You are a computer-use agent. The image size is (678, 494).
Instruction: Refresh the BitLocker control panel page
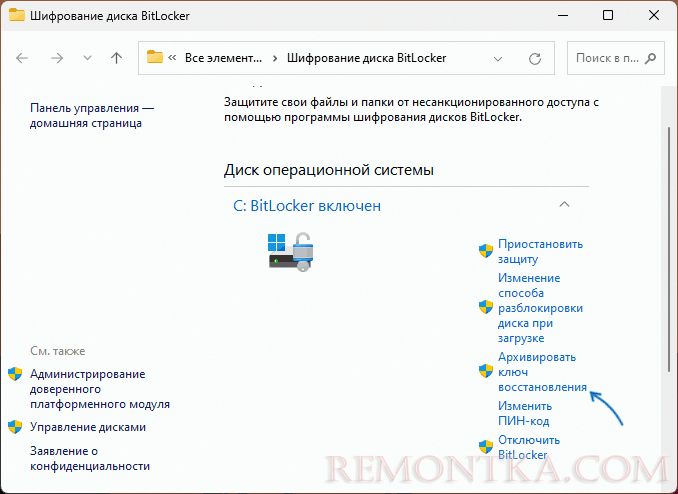tap(535, 58)
